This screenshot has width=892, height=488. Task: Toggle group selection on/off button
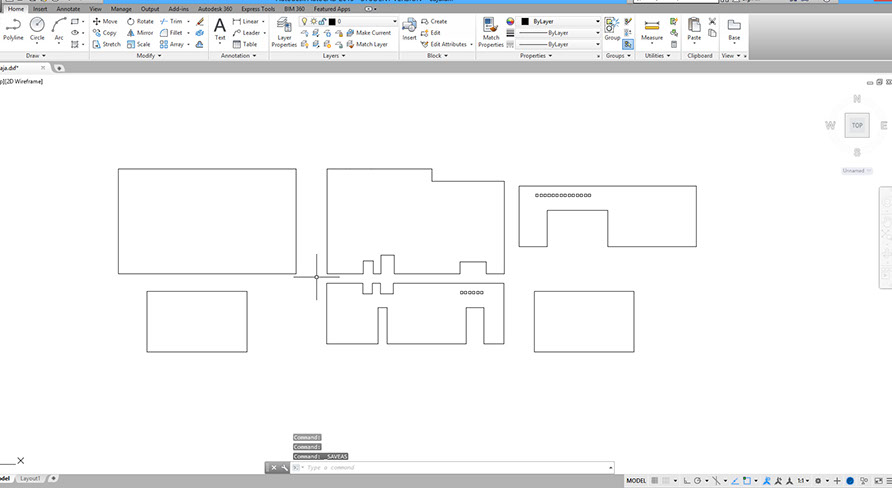pyautogui.click(x=628, y=44)
